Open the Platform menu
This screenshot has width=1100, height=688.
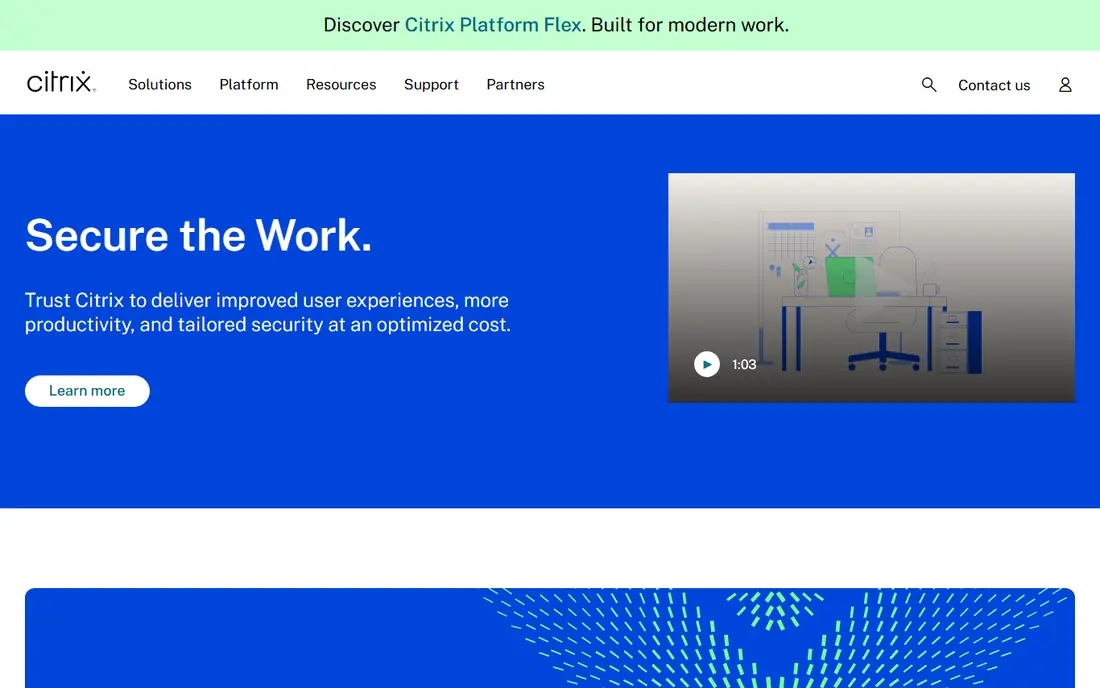(x=249, y=84)
